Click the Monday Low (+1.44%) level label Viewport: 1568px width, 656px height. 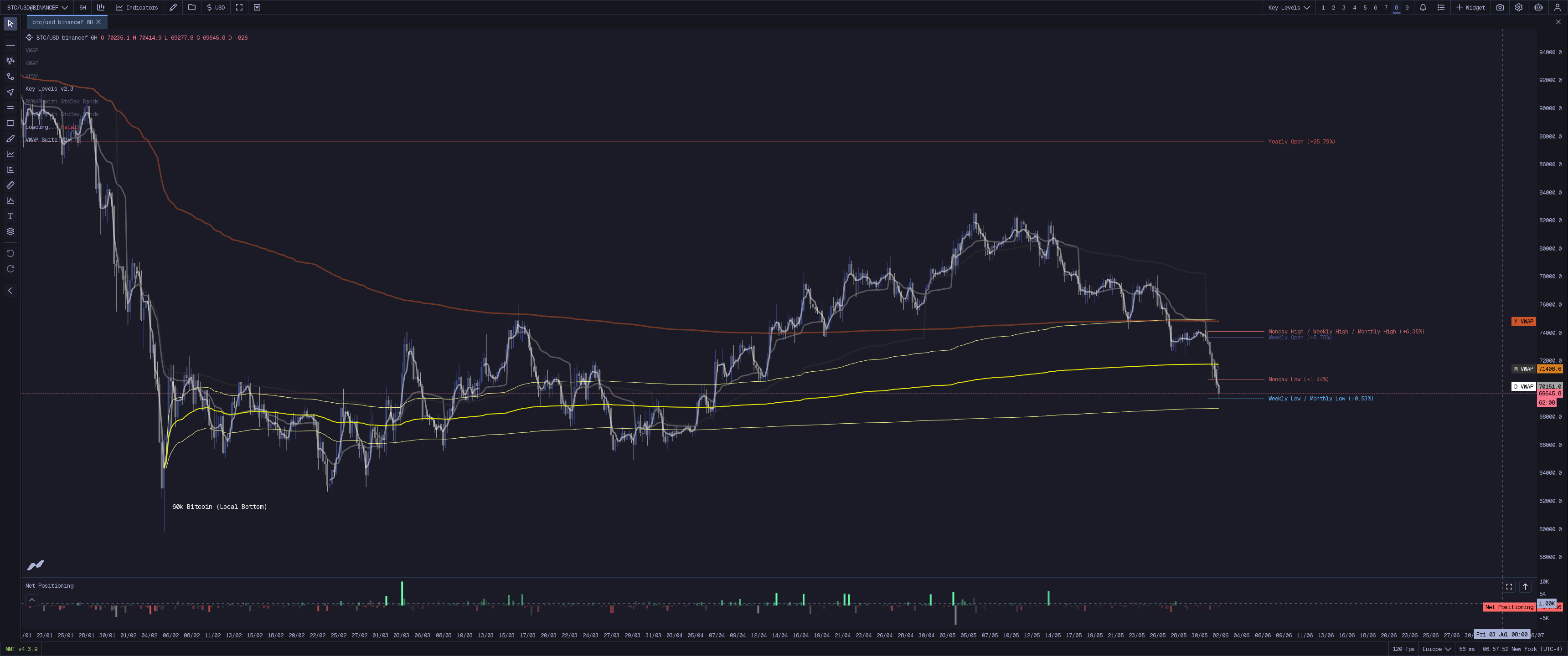tap(1298, 380)
